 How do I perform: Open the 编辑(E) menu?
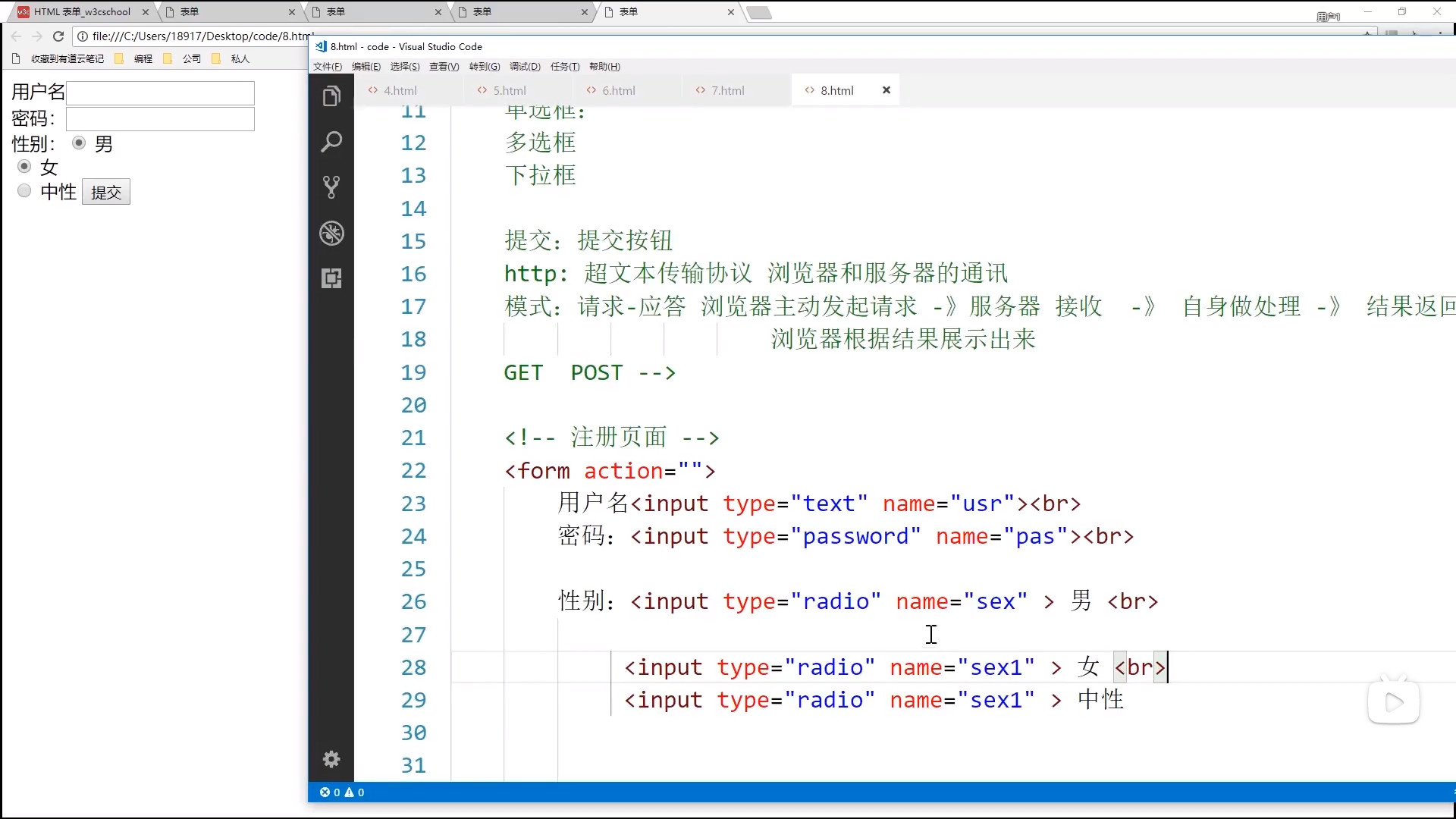pyautogui.click(x=366, y=67)
